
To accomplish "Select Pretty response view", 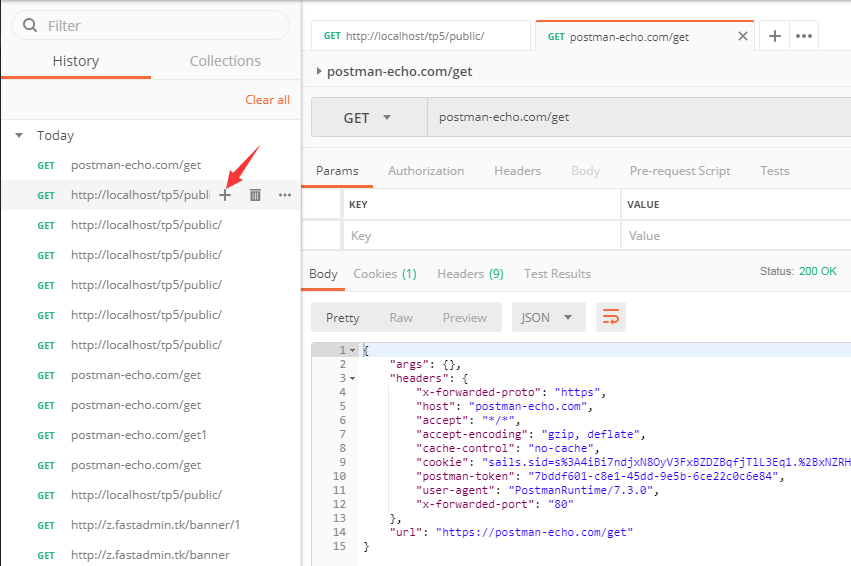I will pos(342,317).
